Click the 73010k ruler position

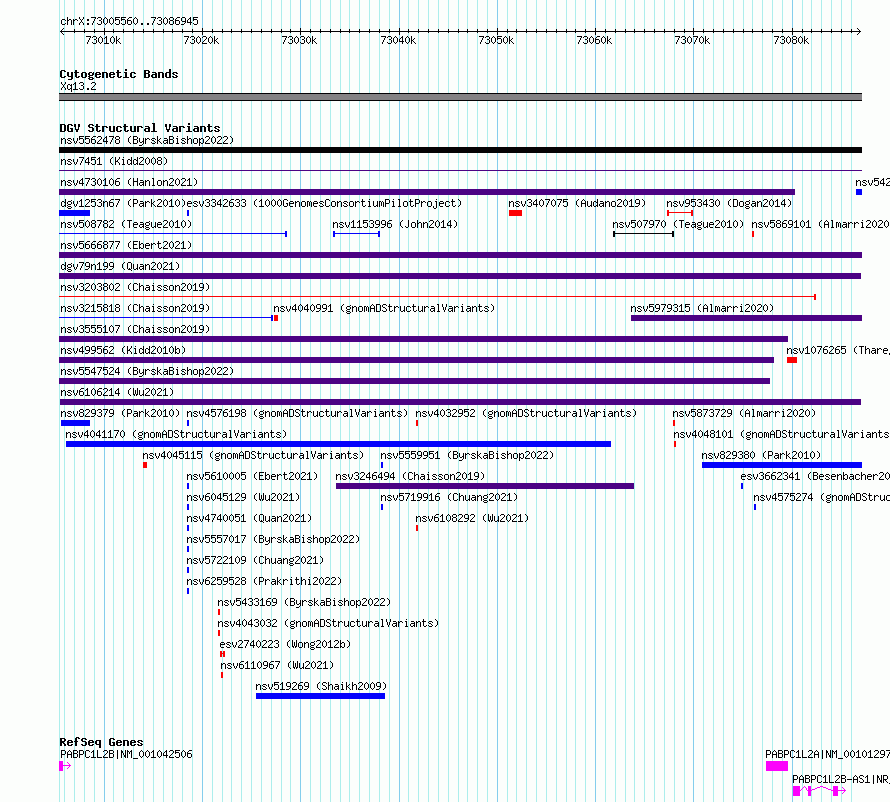(x=103, y=40)
